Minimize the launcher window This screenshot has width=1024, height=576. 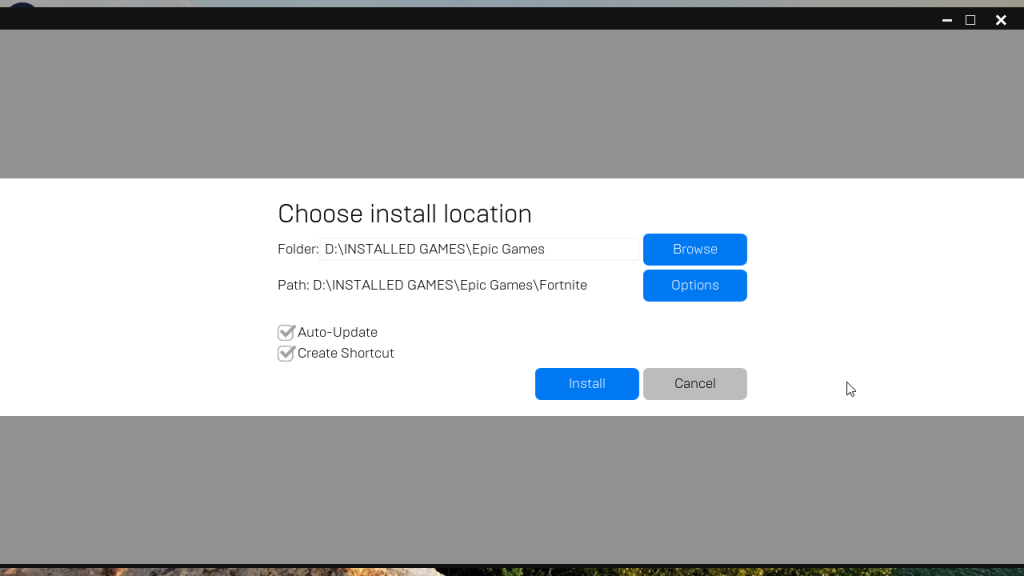point(947,20)
